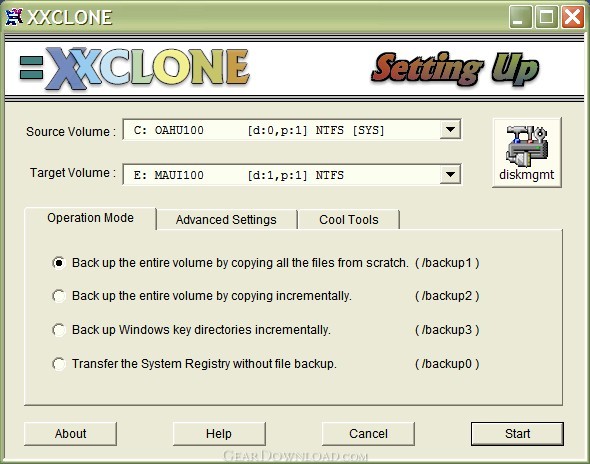Choose Transfer System Registry without file backup
This screenshot has height=464, width=590.
click(59, 364)
